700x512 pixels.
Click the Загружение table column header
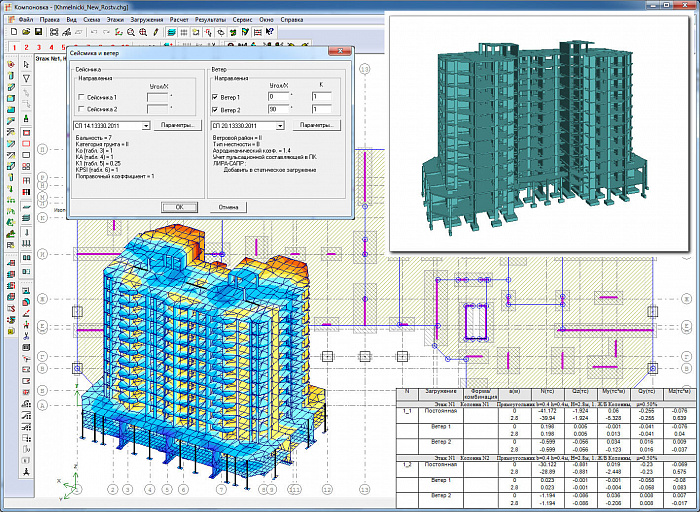point(441,393)
